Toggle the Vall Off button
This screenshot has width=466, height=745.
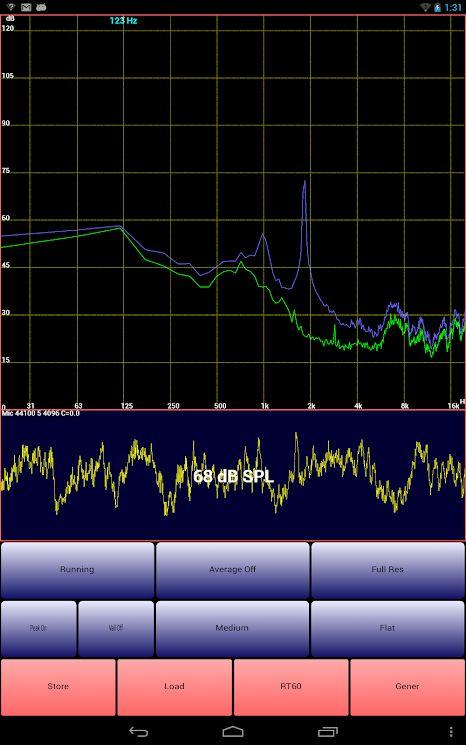tap(116, 629)
